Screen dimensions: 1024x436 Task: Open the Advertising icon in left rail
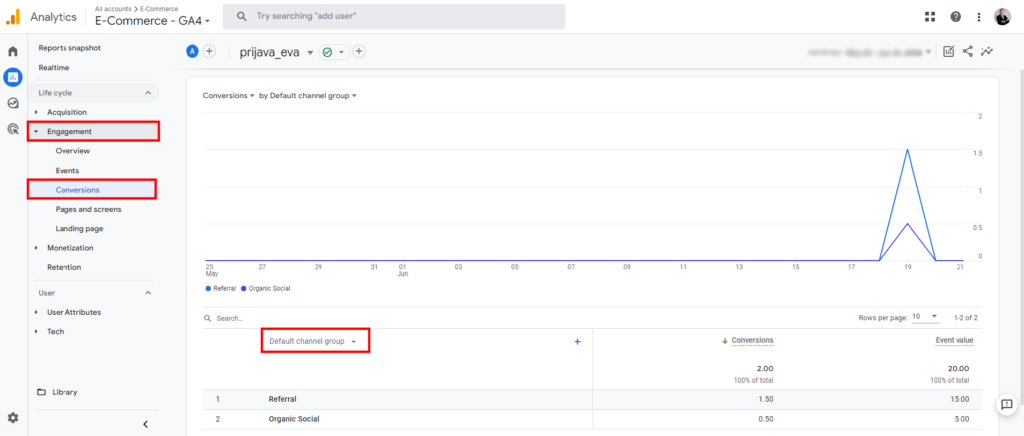point(13,128)
